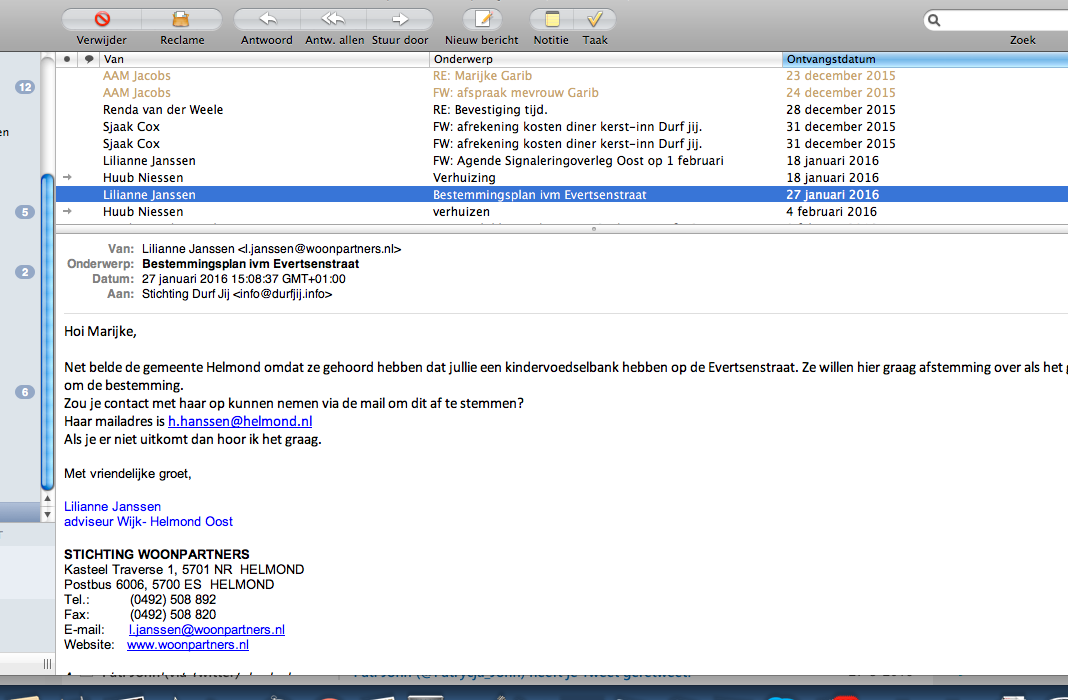The image size is (1068, 700).
Task: Reply to all with Antw. allen
Action: [x=334, y=19]
